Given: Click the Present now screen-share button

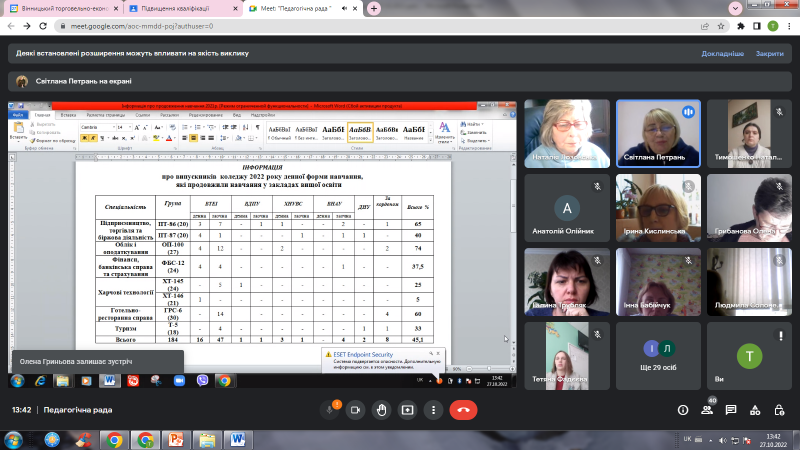Looking at the screenshot, I should (x=408, y=410).
